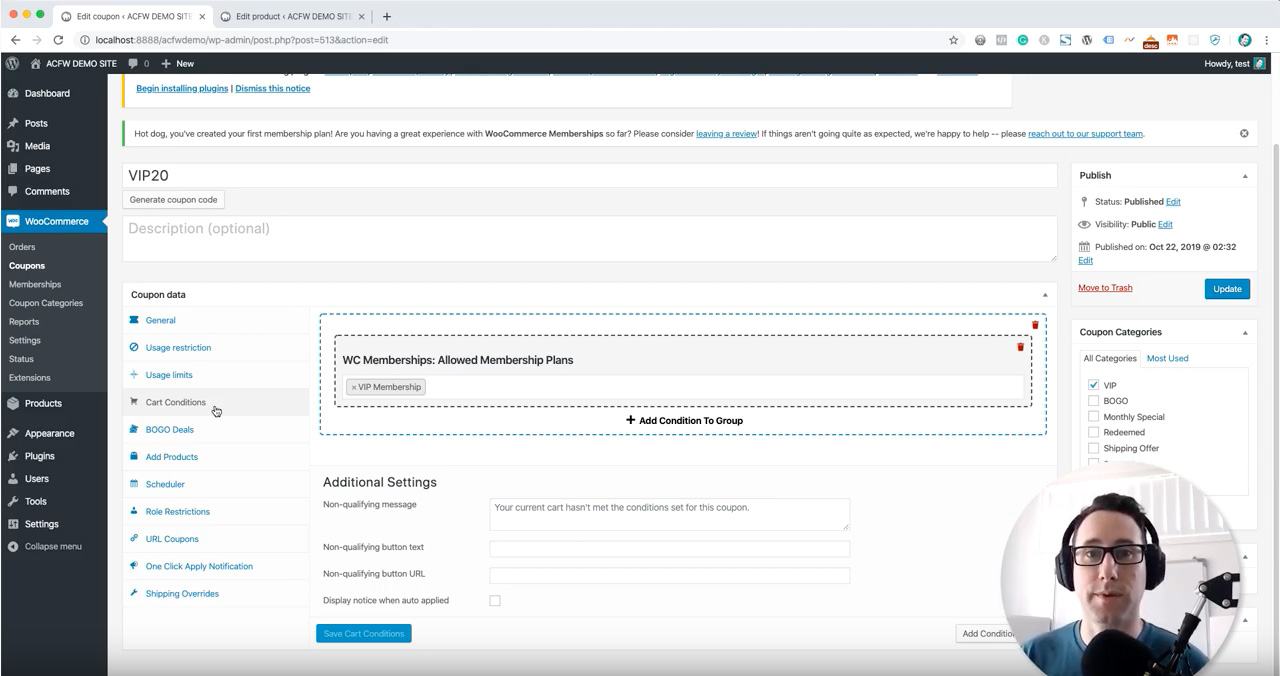
Task: Click the Save Cart Conditions button
Action: [363, 633]
